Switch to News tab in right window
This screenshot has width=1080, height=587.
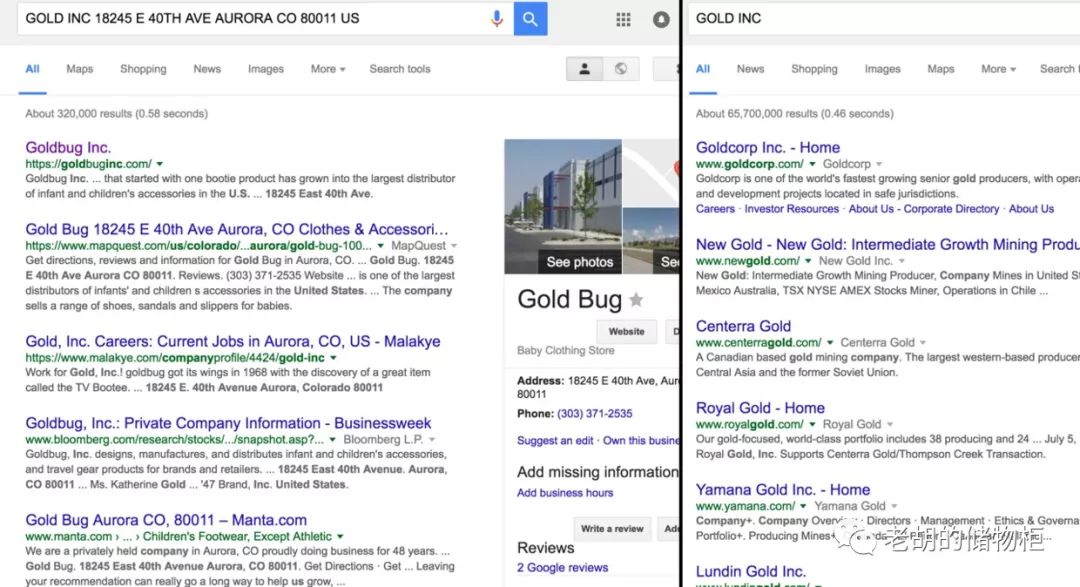coord(750,69)
